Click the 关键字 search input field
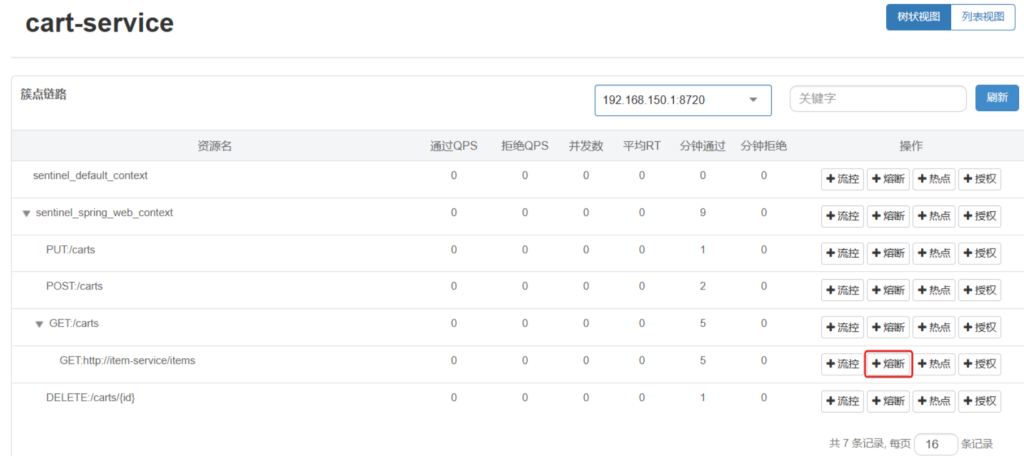 [877, 98]
